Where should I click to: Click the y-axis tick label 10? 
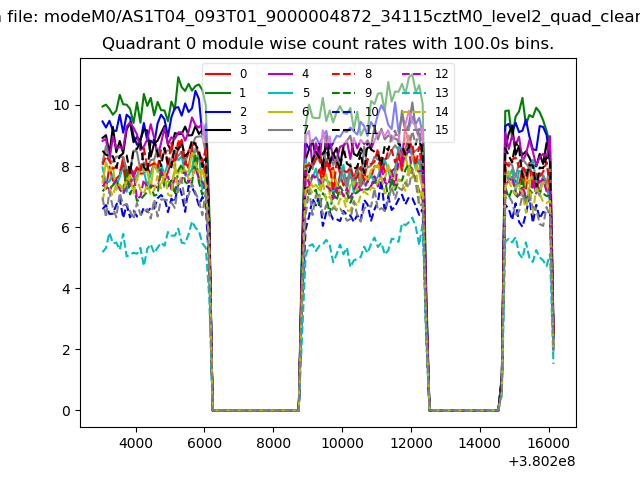(62, 105)
